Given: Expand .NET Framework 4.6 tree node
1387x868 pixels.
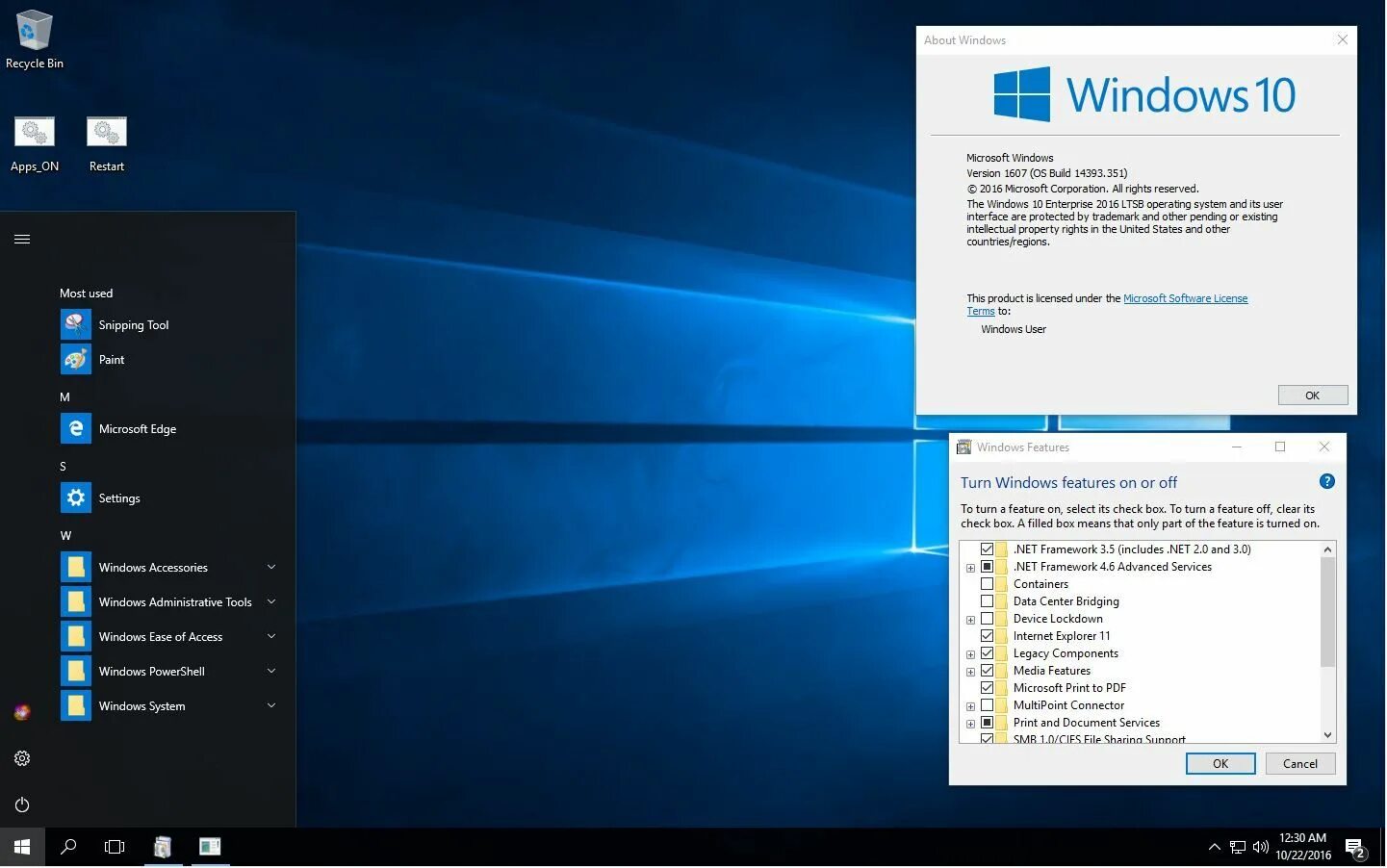Looking at the screenshot, I should [x=970, y=568].
